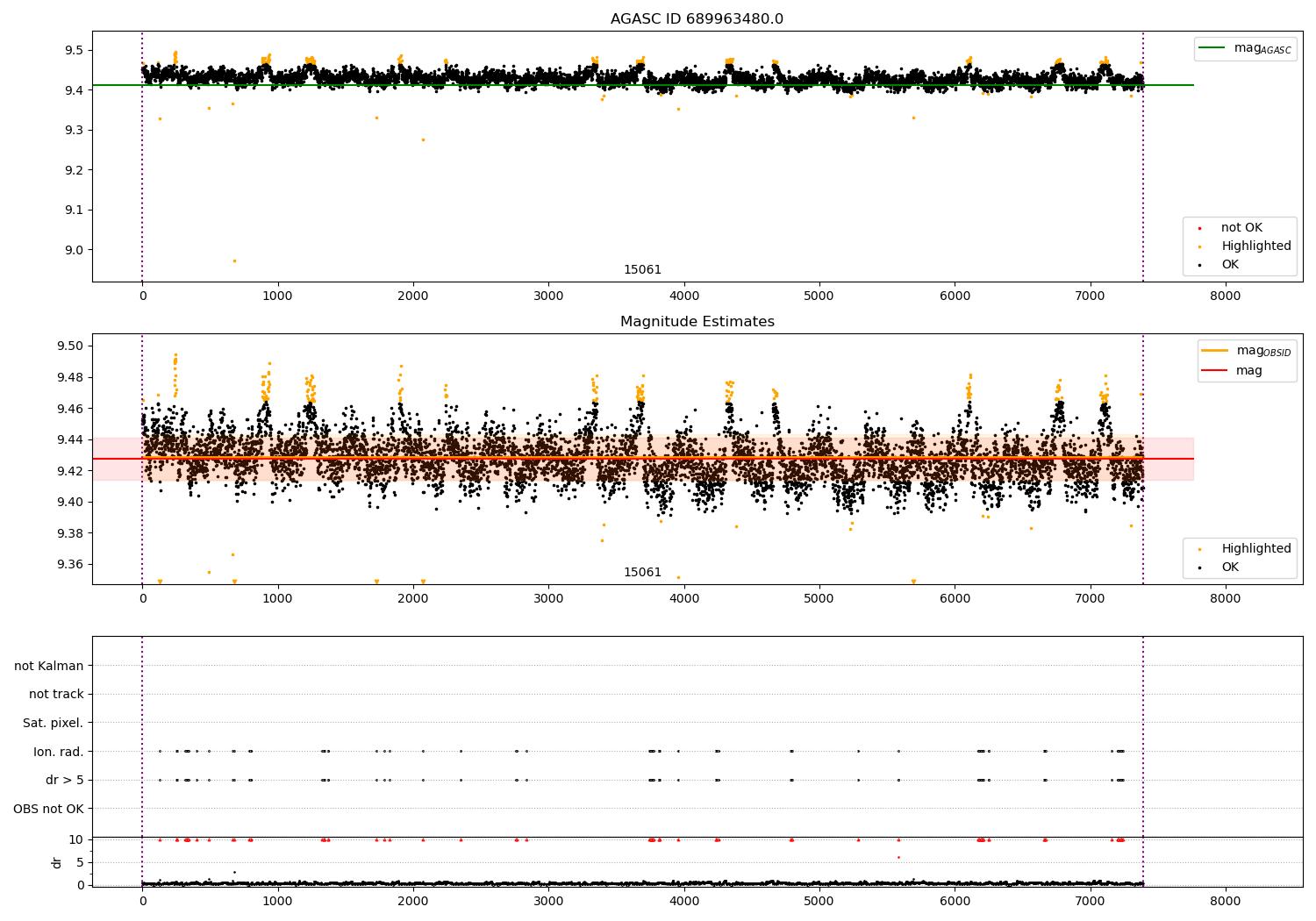
Task: Click black 'OK' legend marker in top plot
Action: [x=1199, y=265]
